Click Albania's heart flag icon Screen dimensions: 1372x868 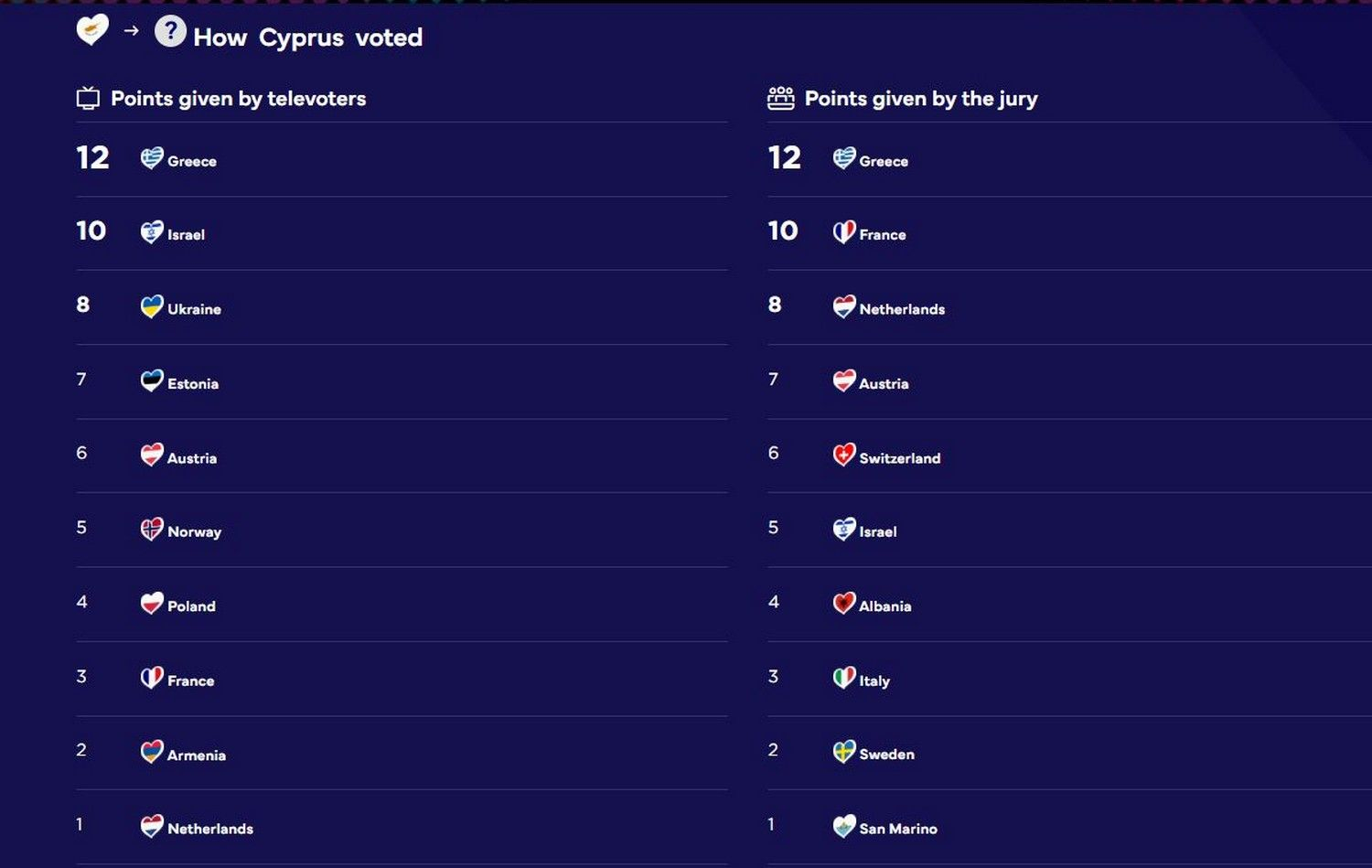[844, 604]
